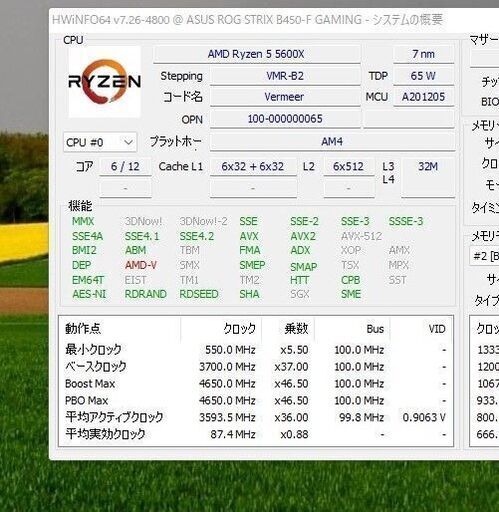Click the red AMD-V feature label
The image size is (499, 512).
coord(141,265)
